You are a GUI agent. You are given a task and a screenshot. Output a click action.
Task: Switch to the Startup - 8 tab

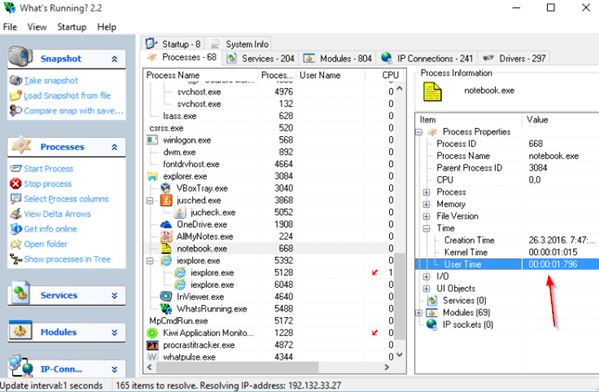(x=173, y=44)
